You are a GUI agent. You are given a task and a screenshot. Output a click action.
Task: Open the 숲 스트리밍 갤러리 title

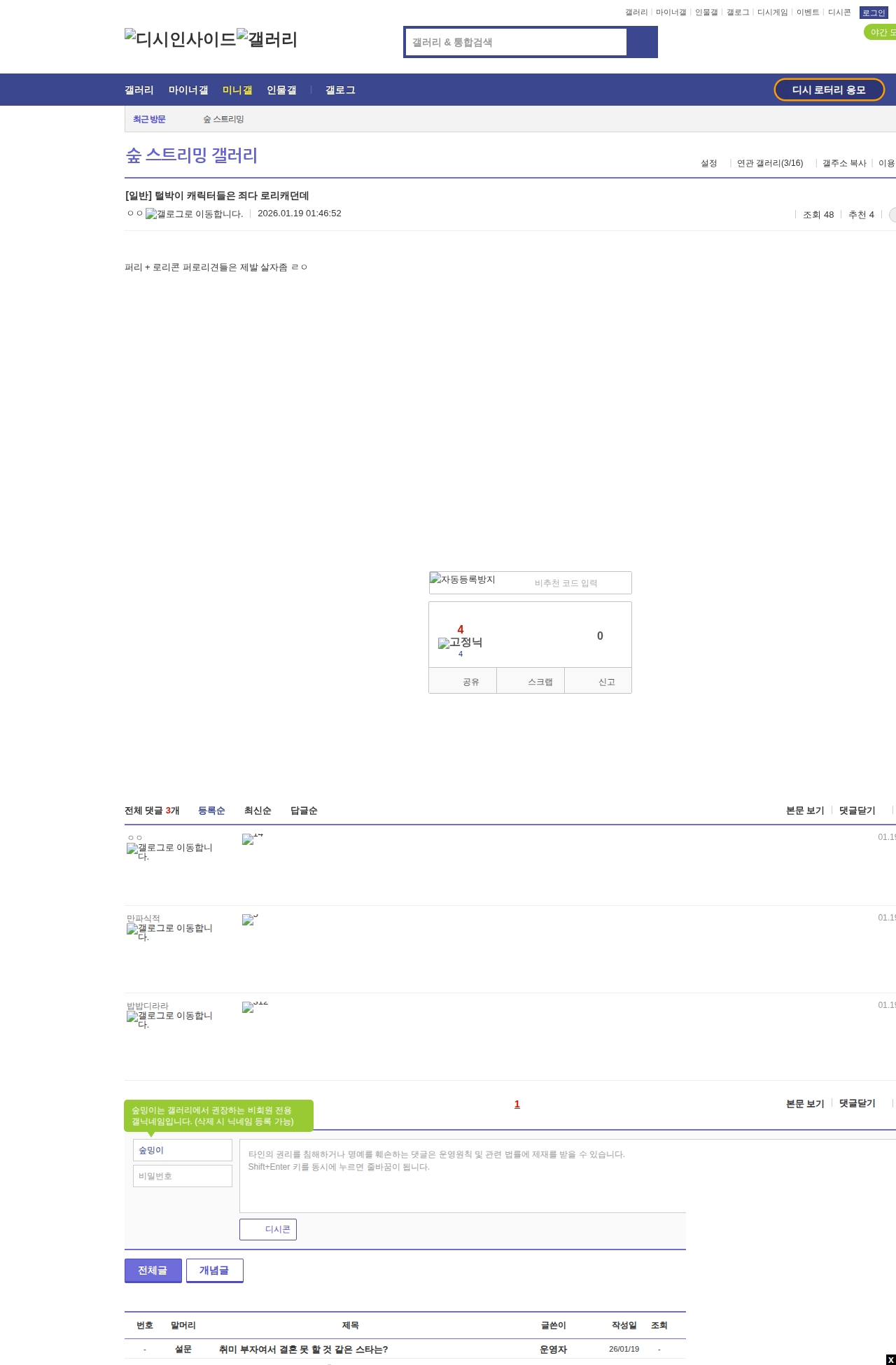(192, 155)
